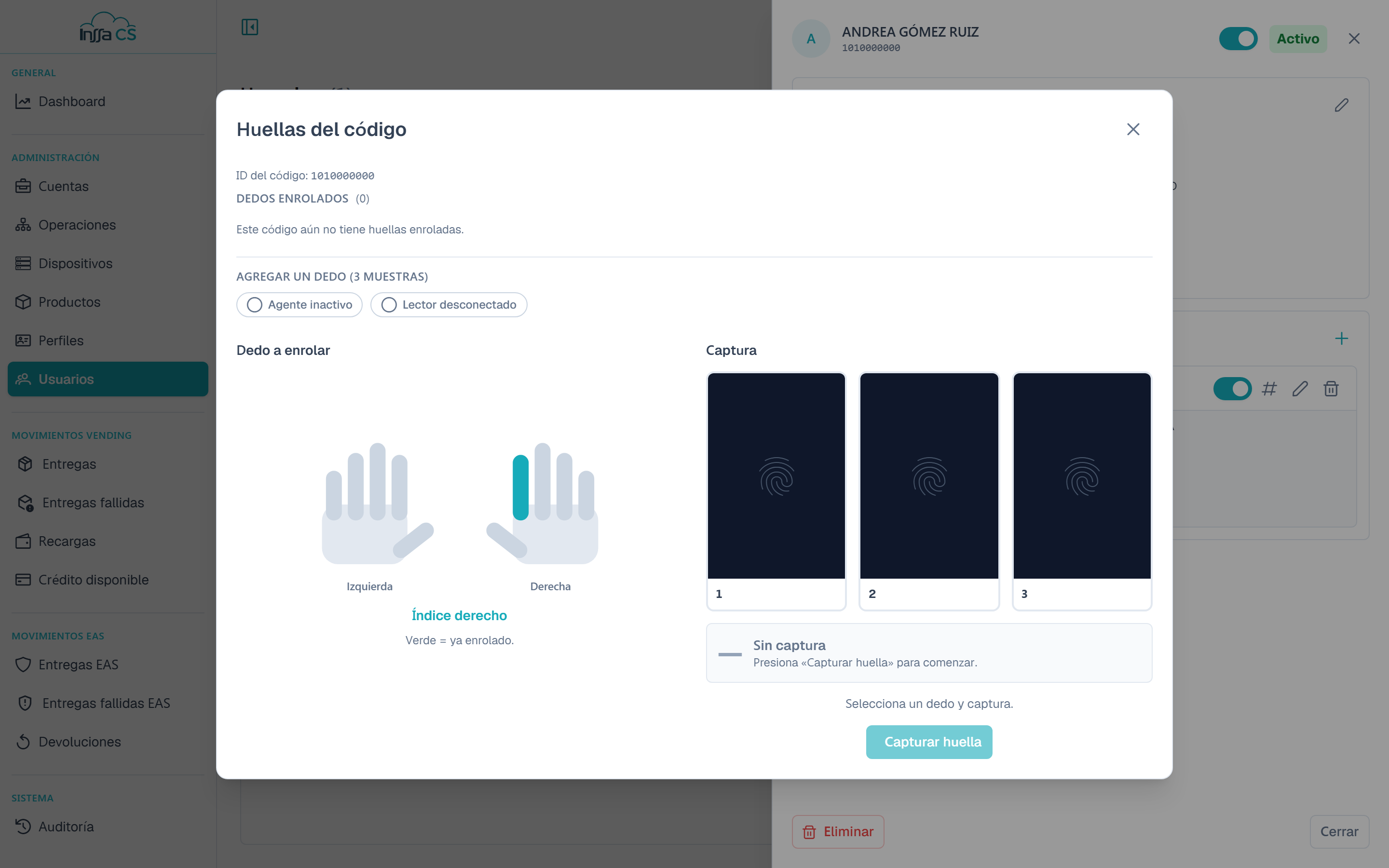Toggle the code row enable switch
Screen dimensions: 1389x868
pyautogui.click(x=1232, y=389)
